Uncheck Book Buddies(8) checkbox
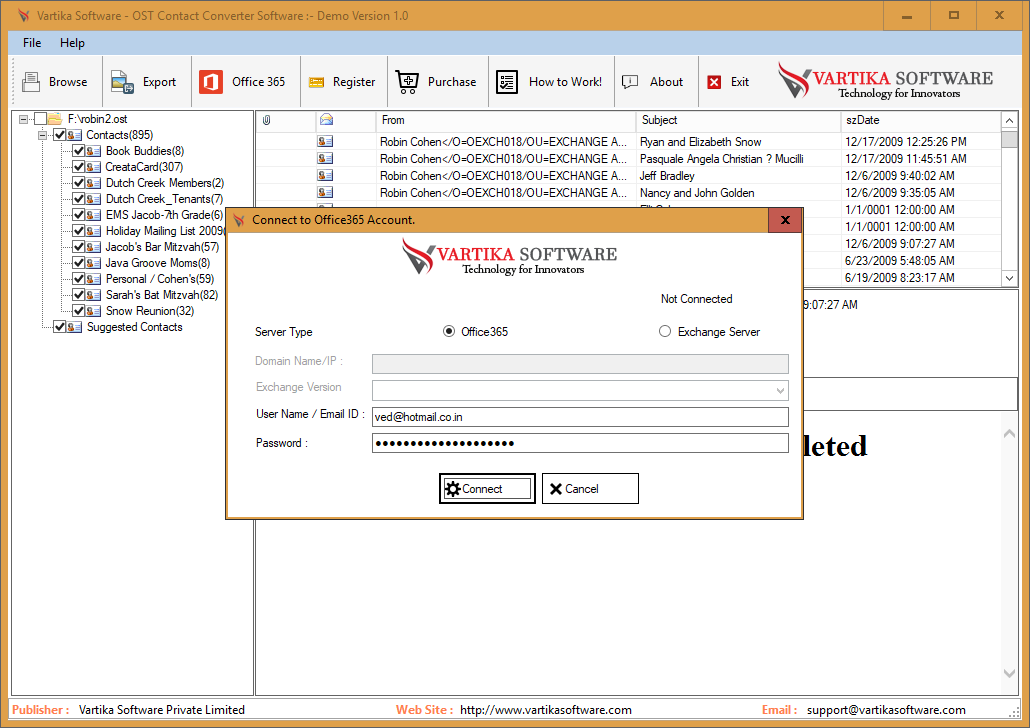Screen dimensions: 1030x728 (x=78, y=151)
